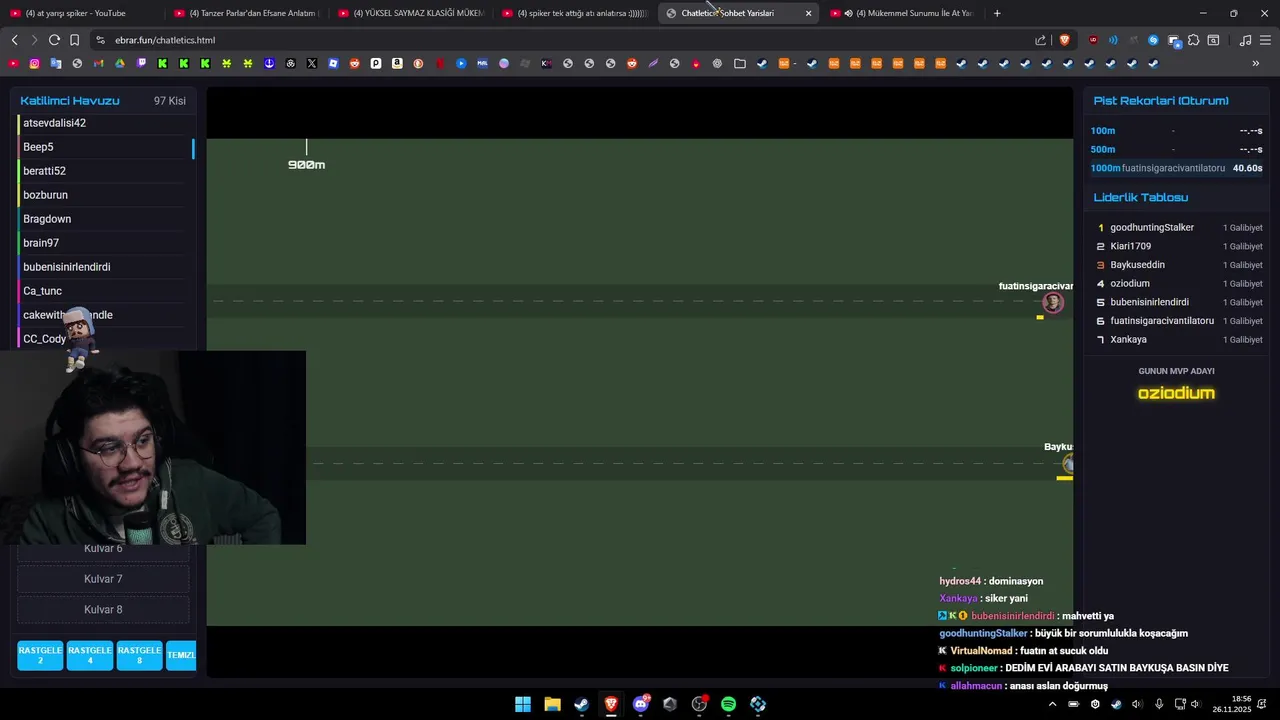The height and width of the screenshot is (720, 1280).
Task: Open Discord from the taskbar
Action: [x=641, y=704]
